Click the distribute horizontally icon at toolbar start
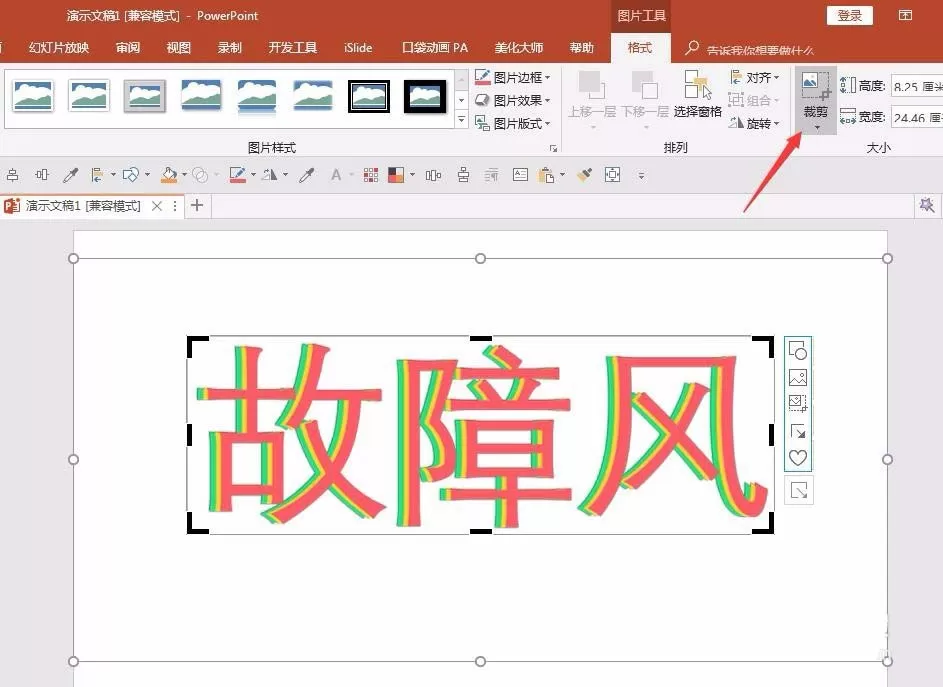 point(41,175)
